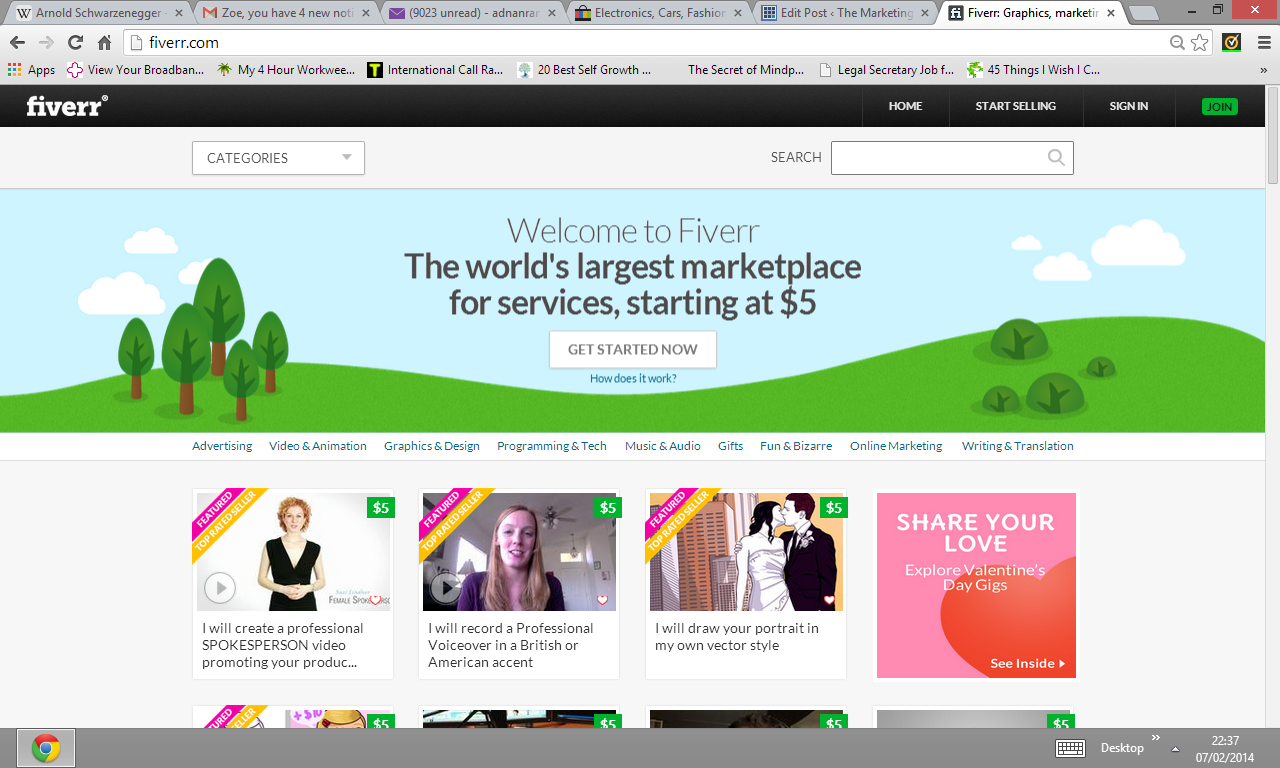Click 'I will record a Professional Voiceover' title
The height and width of the screenshot is (768, 1280).
pyautogui.click(x=510, y=645)
